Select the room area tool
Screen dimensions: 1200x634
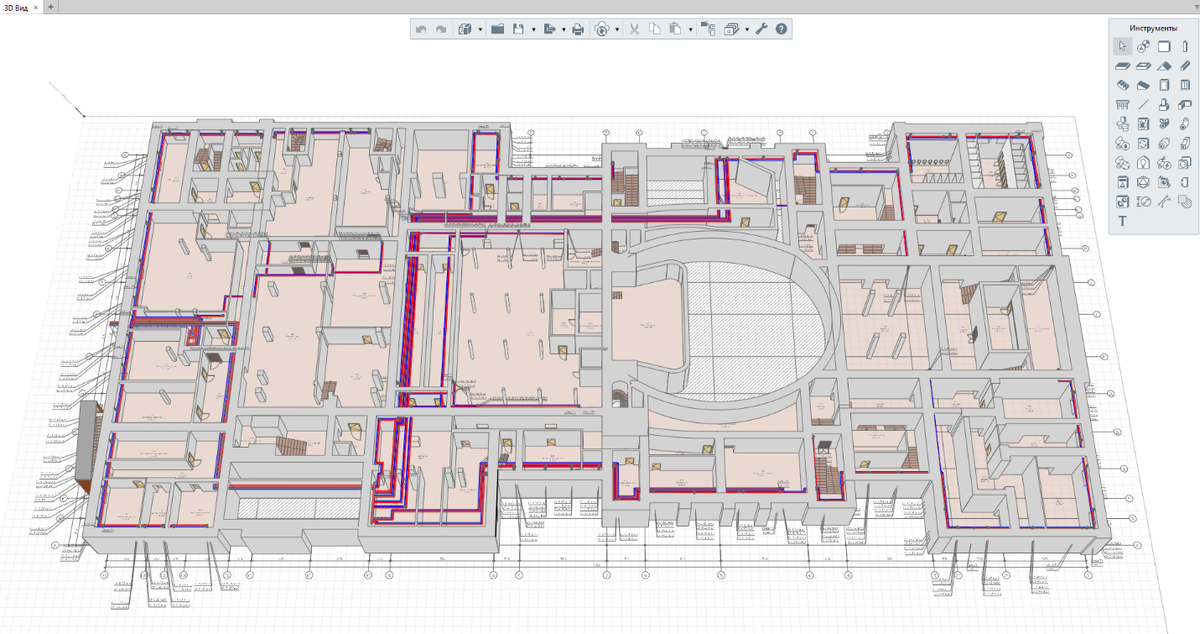pos(1164,181)
